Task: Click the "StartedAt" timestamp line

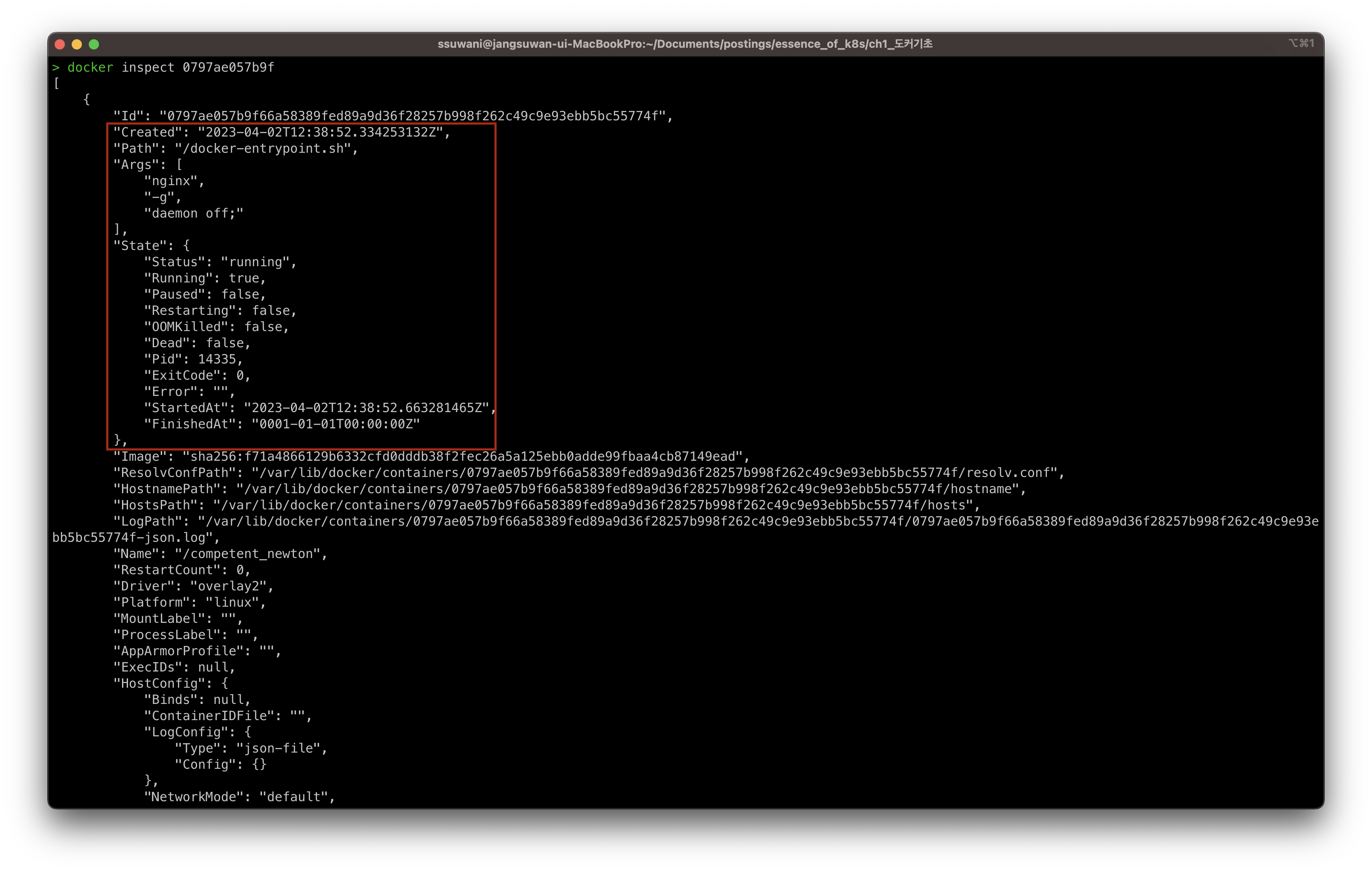Action: point(320,408)
